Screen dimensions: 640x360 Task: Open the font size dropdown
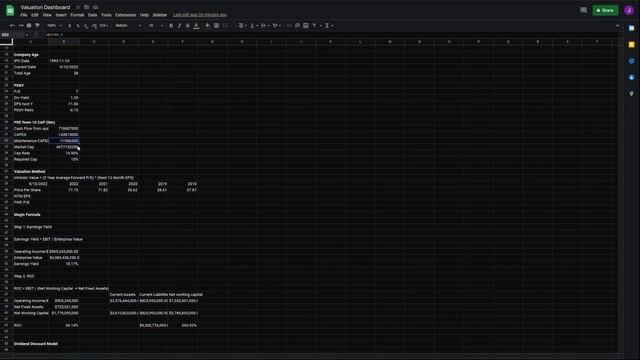click(x=155, y=26)
